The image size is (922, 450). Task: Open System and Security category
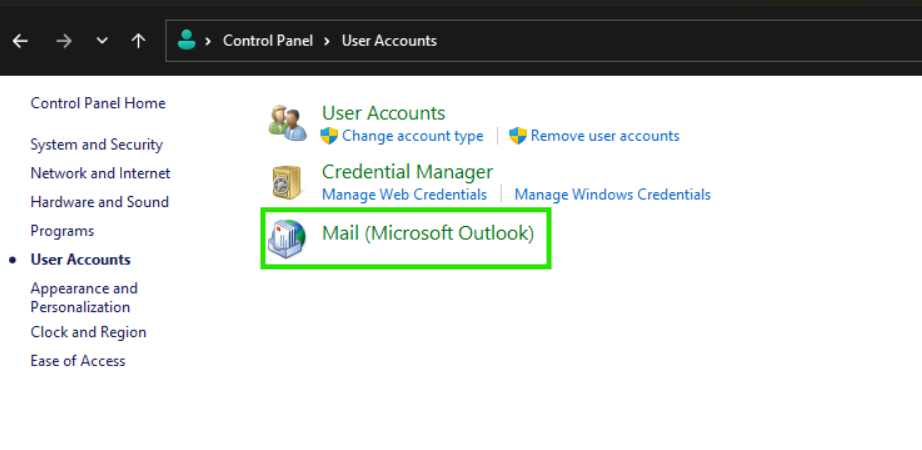pyautogui.click(x=96, y=145)
